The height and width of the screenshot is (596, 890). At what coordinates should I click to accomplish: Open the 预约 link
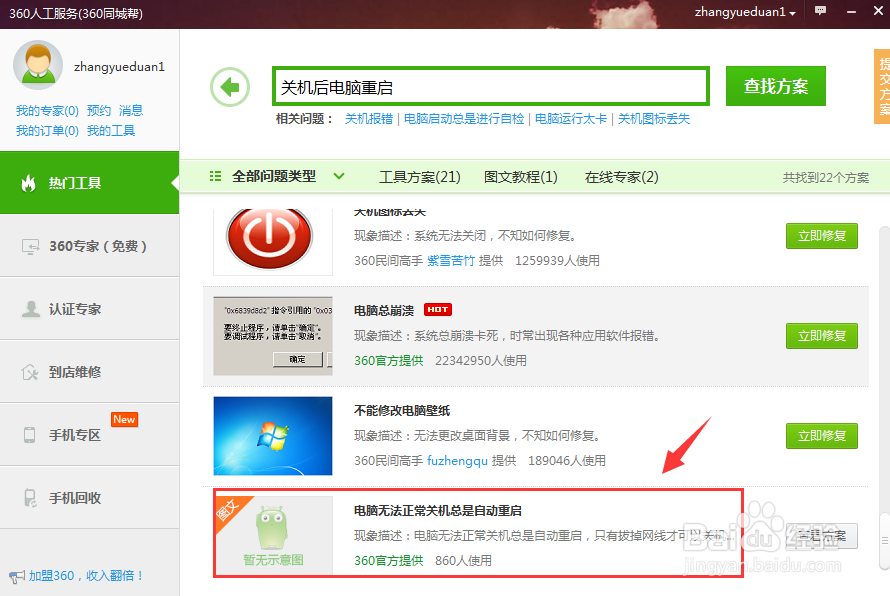click(x=99, y=110)
